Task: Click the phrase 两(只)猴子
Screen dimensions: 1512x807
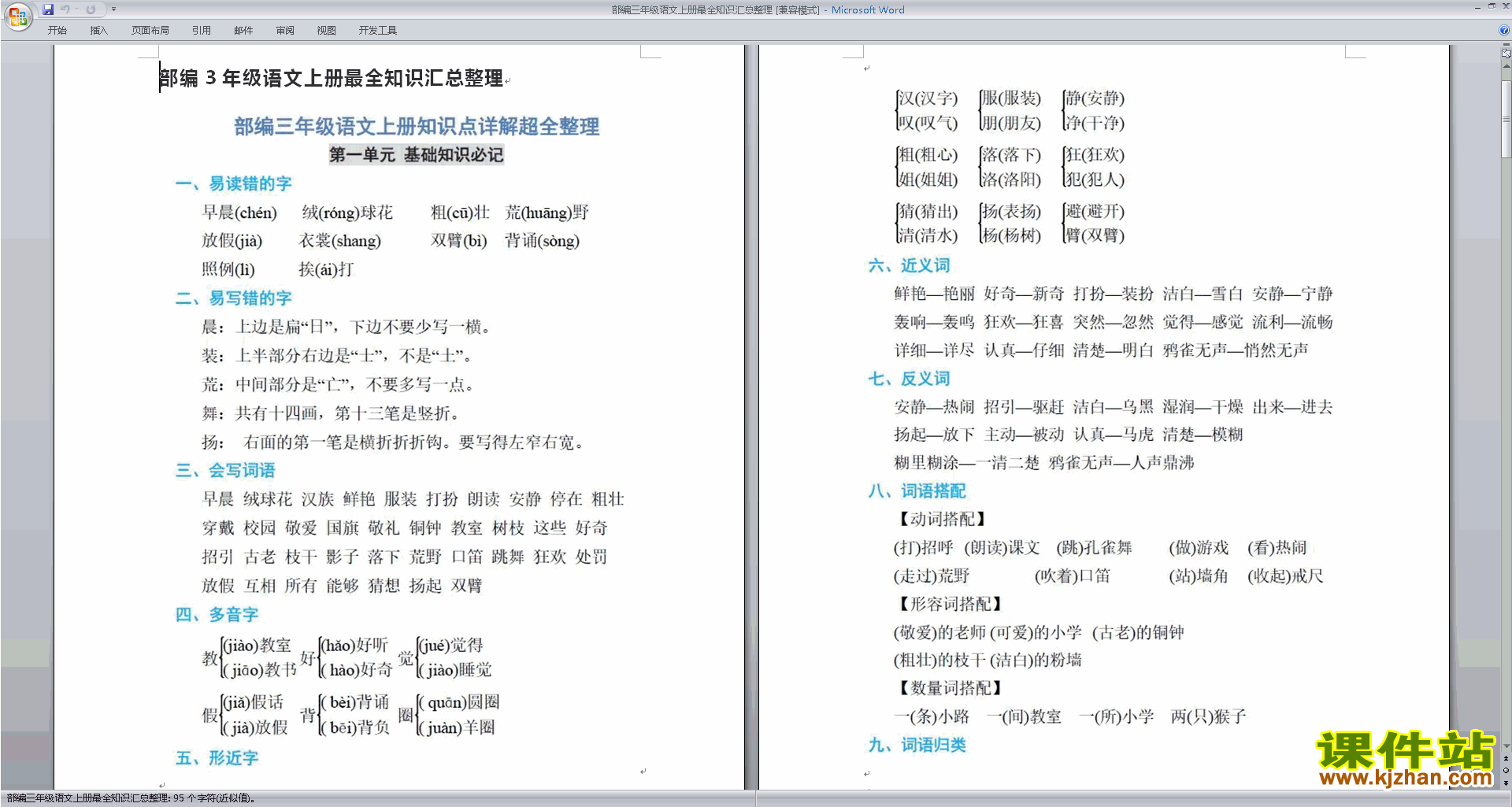Action: click(x=1209, y=717)
